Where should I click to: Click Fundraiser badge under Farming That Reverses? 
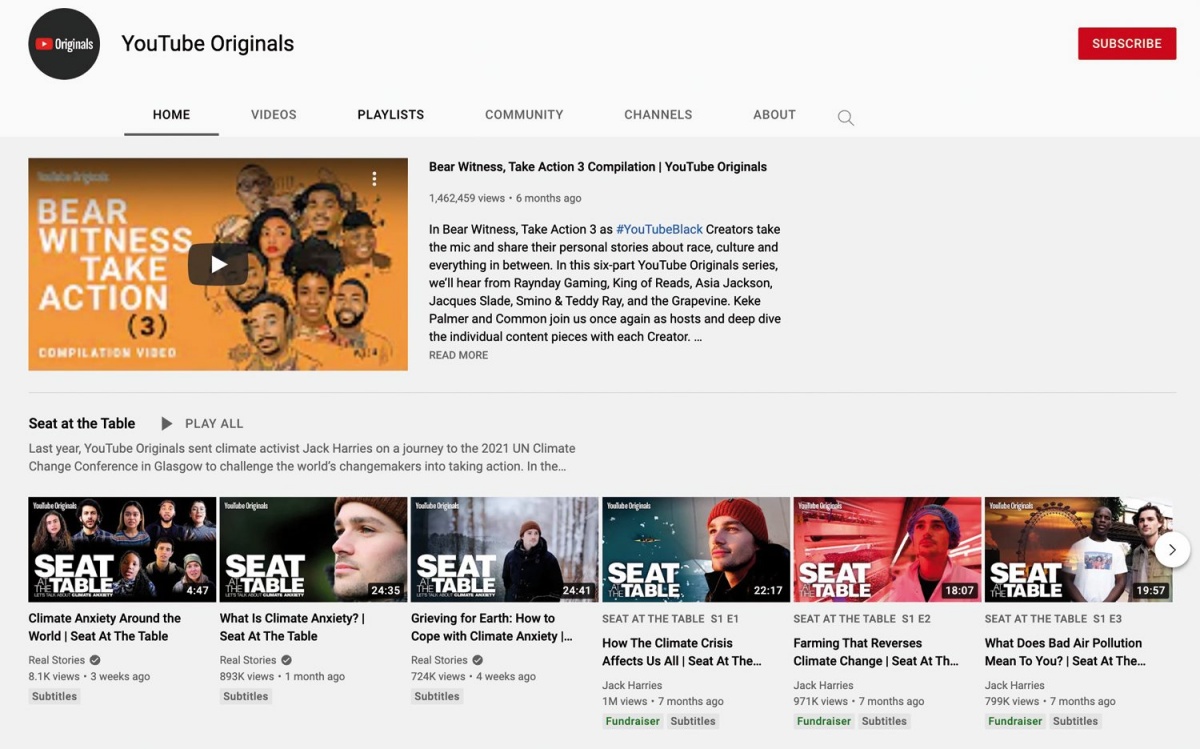pyautogui.click(x=824, y=721)
